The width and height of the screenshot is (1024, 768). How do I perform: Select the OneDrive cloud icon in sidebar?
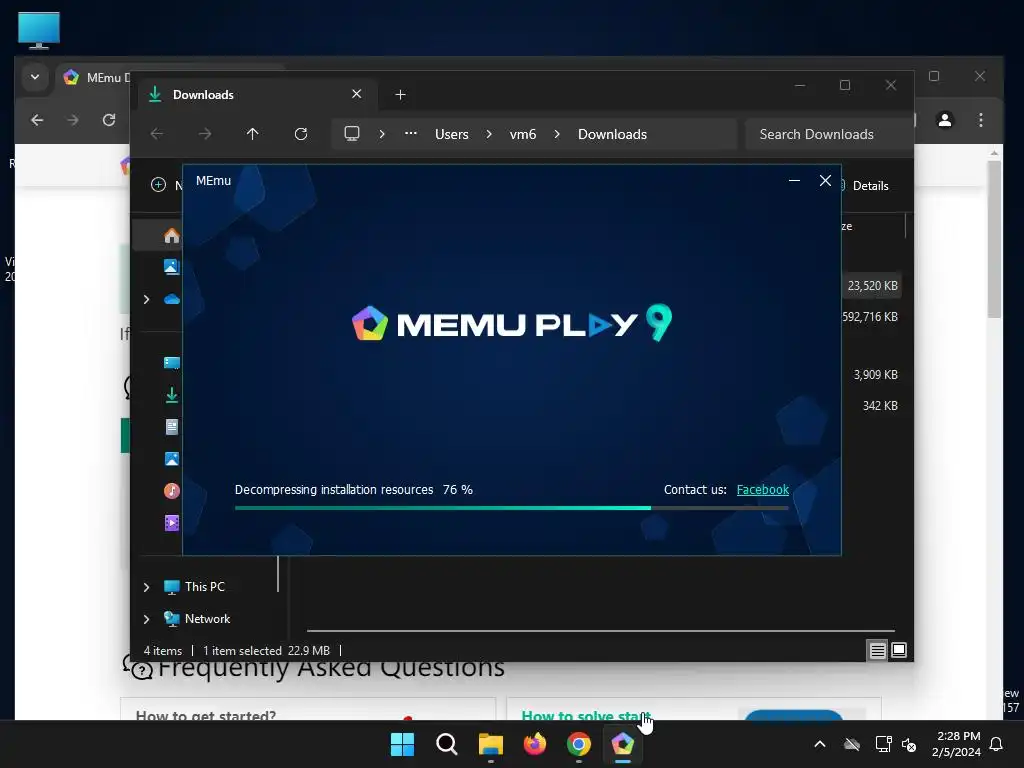click(172, 299)
